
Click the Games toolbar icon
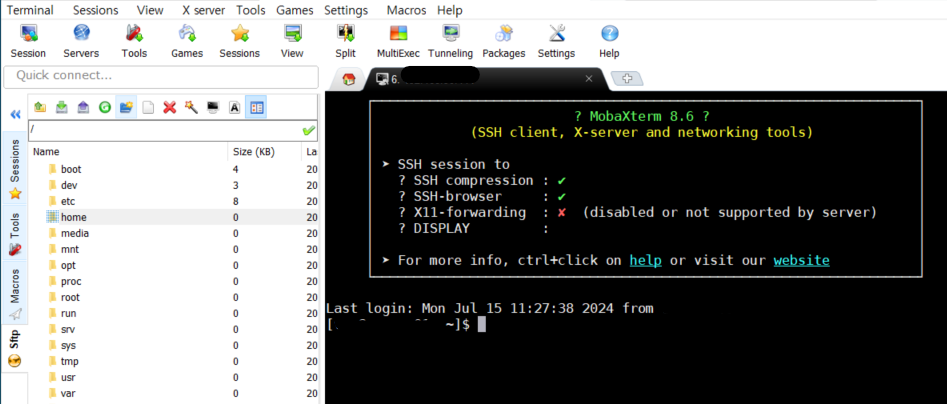click(x=187, y=41)
